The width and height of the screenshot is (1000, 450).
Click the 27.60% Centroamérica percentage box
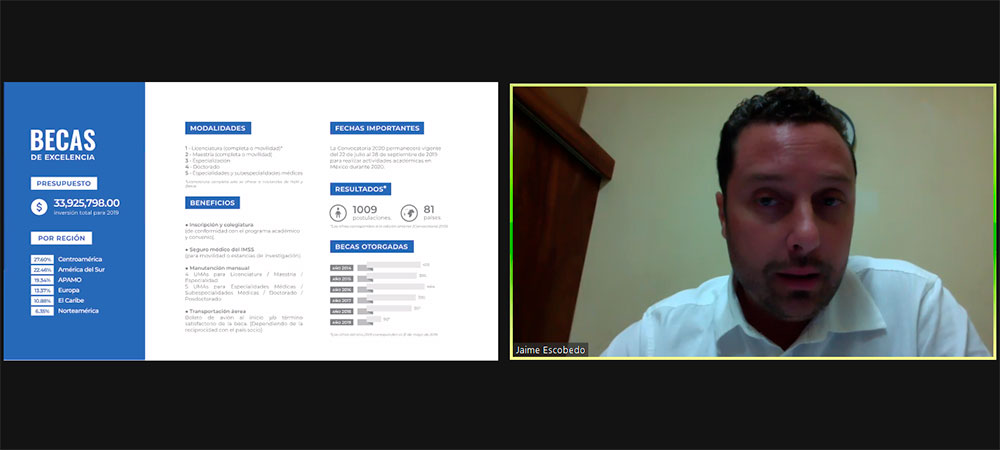[43, 259]
